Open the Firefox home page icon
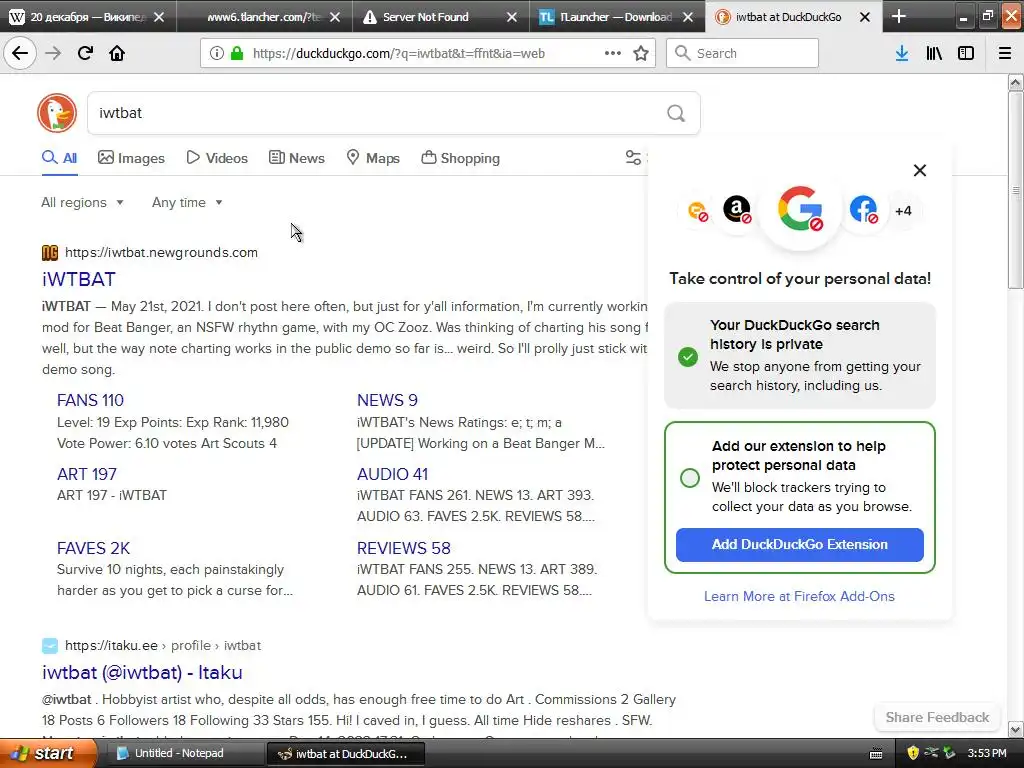1024x768 pixels. pos(117,54)
